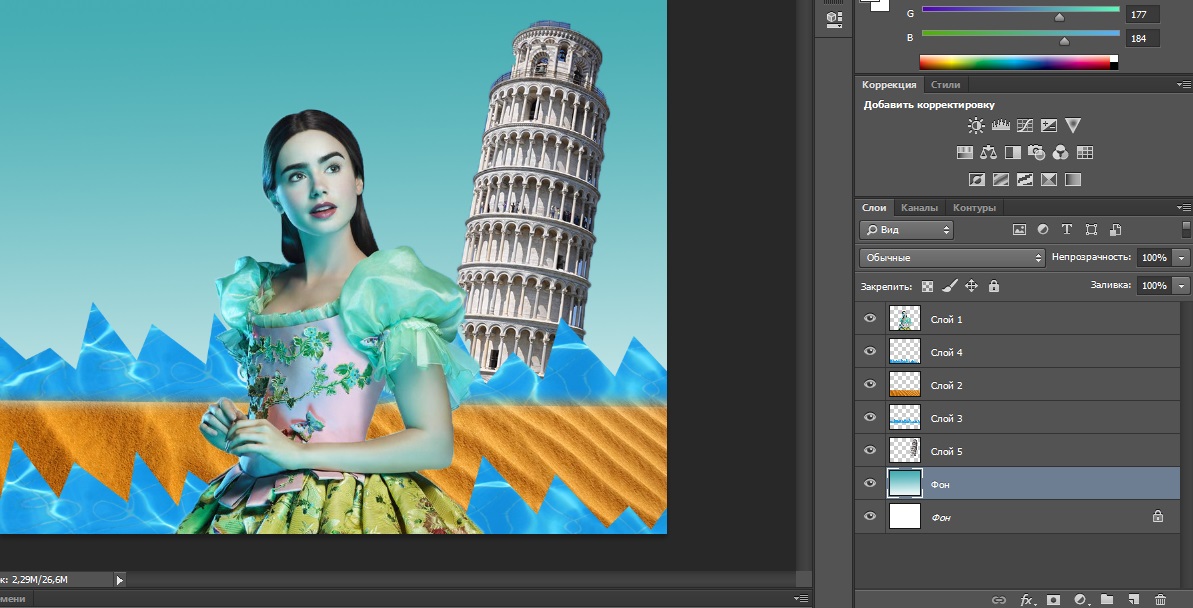Lock image pixels (brush icon)
1193x608 pixels.
(950, 286)
